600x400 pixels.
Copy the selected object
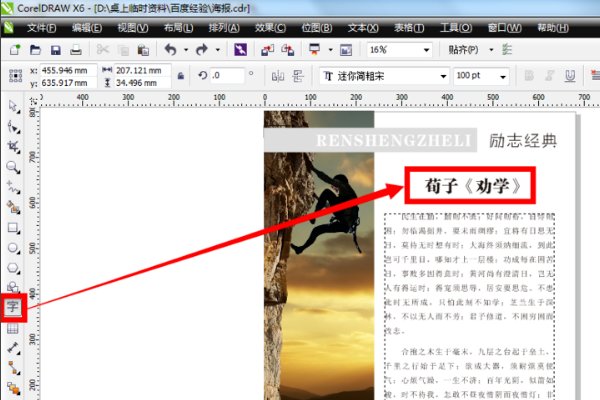coord(123,50)
